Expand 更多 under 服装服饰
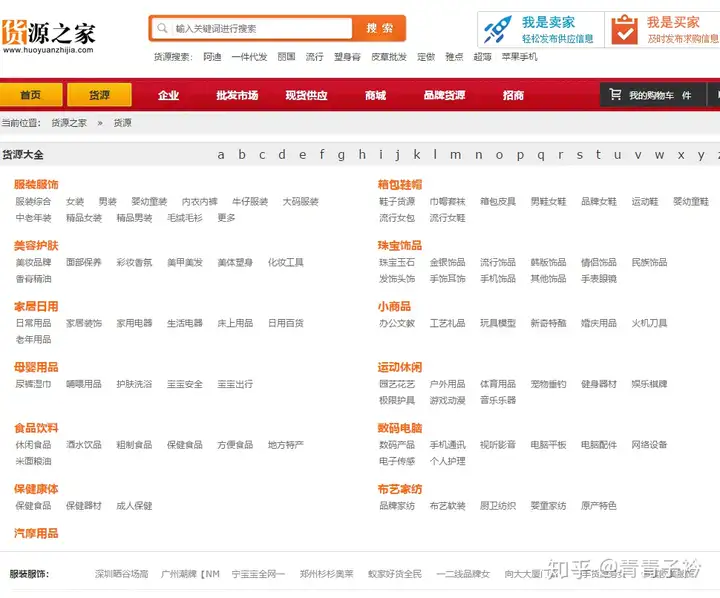Viewport: 720px width, 598px height. click(x=226, y=218)
